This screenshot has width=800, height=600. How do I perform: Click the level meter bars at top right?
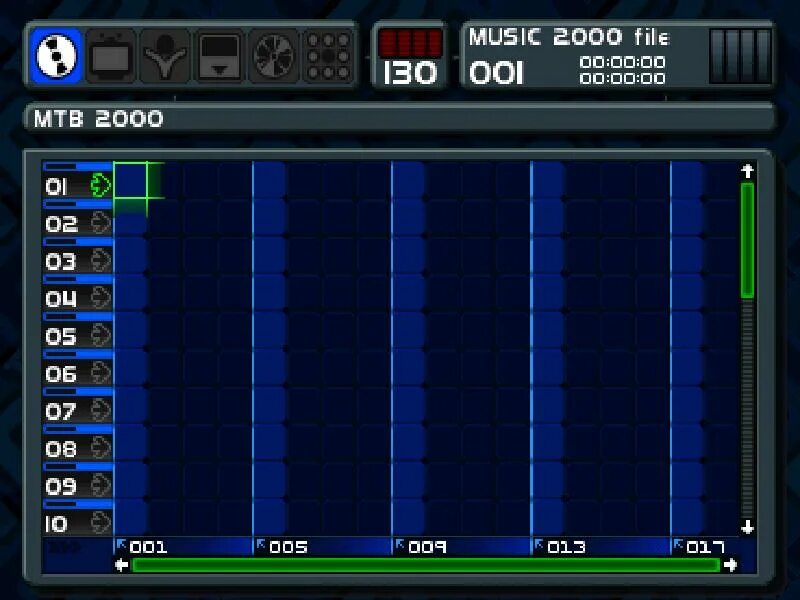point(740,56)
